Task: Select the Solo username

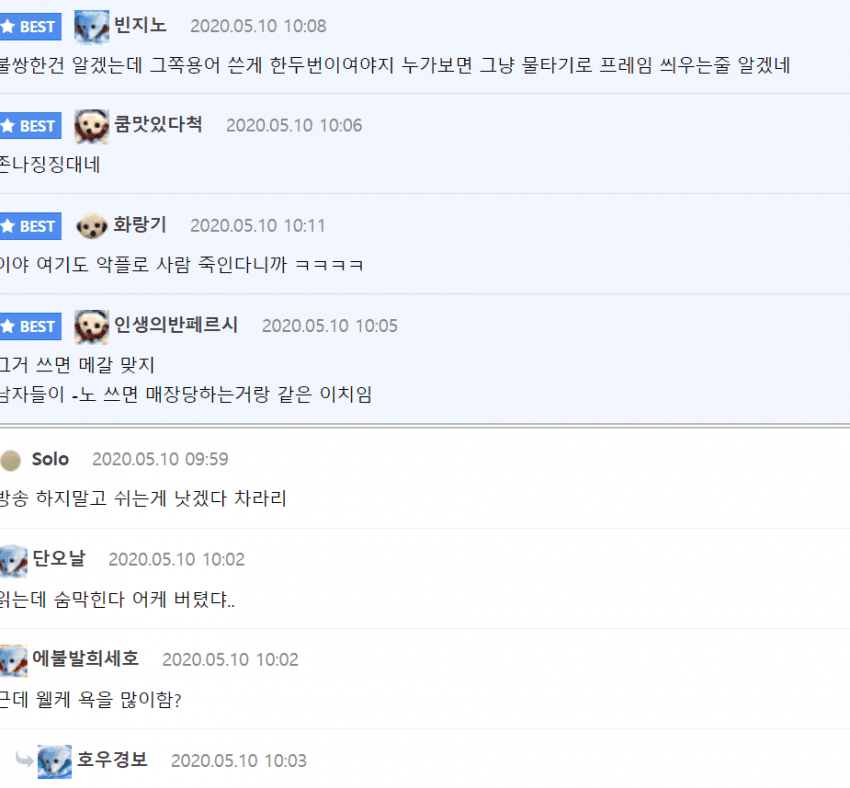Action: [50, 460]
